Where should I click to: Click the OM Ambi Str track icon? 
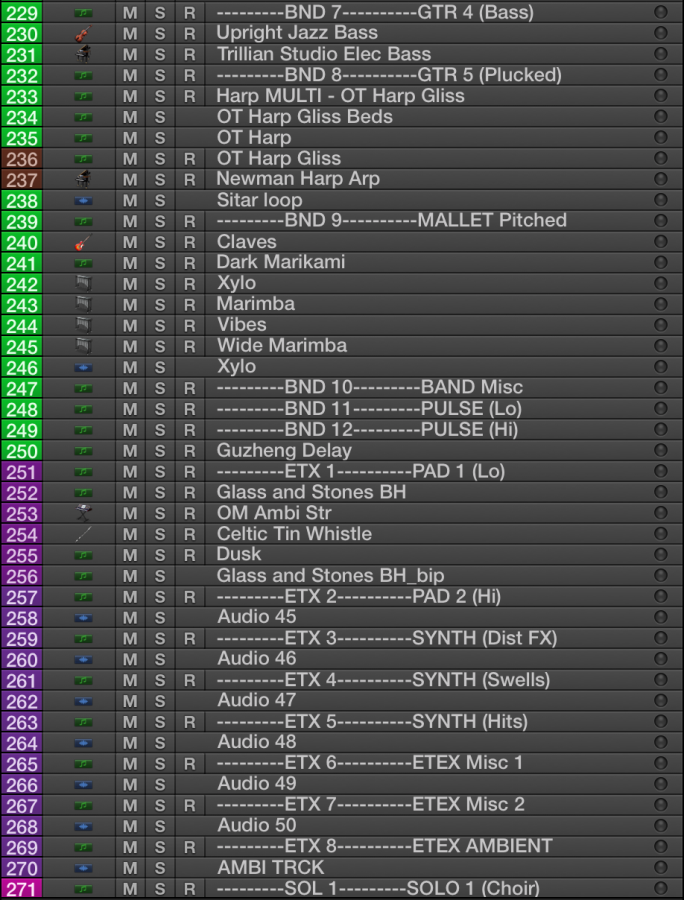click(x=83, y=513)
